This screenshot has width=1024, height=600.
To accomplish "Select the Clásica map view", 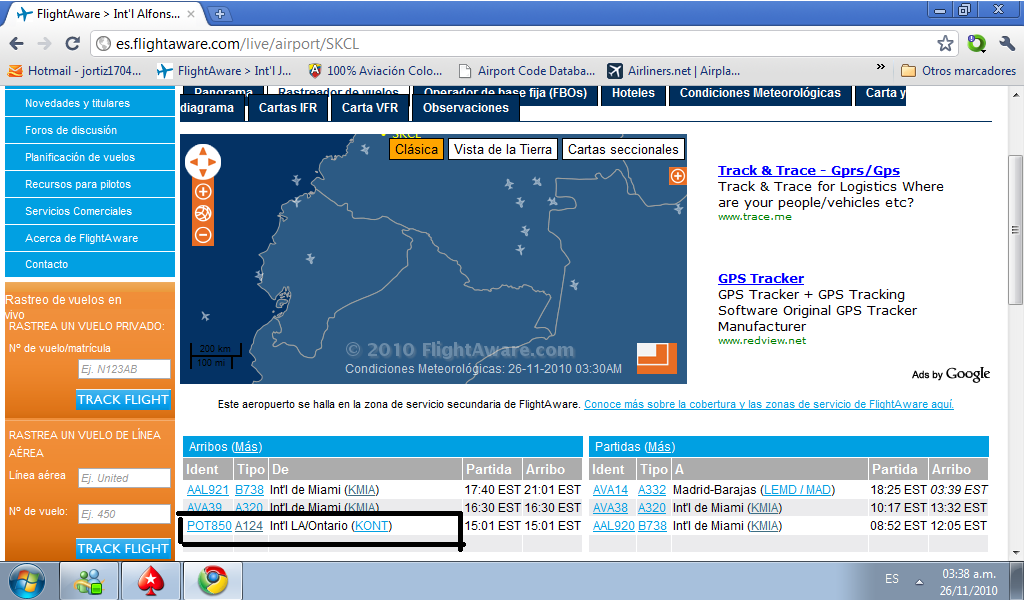I will (416, 149).
